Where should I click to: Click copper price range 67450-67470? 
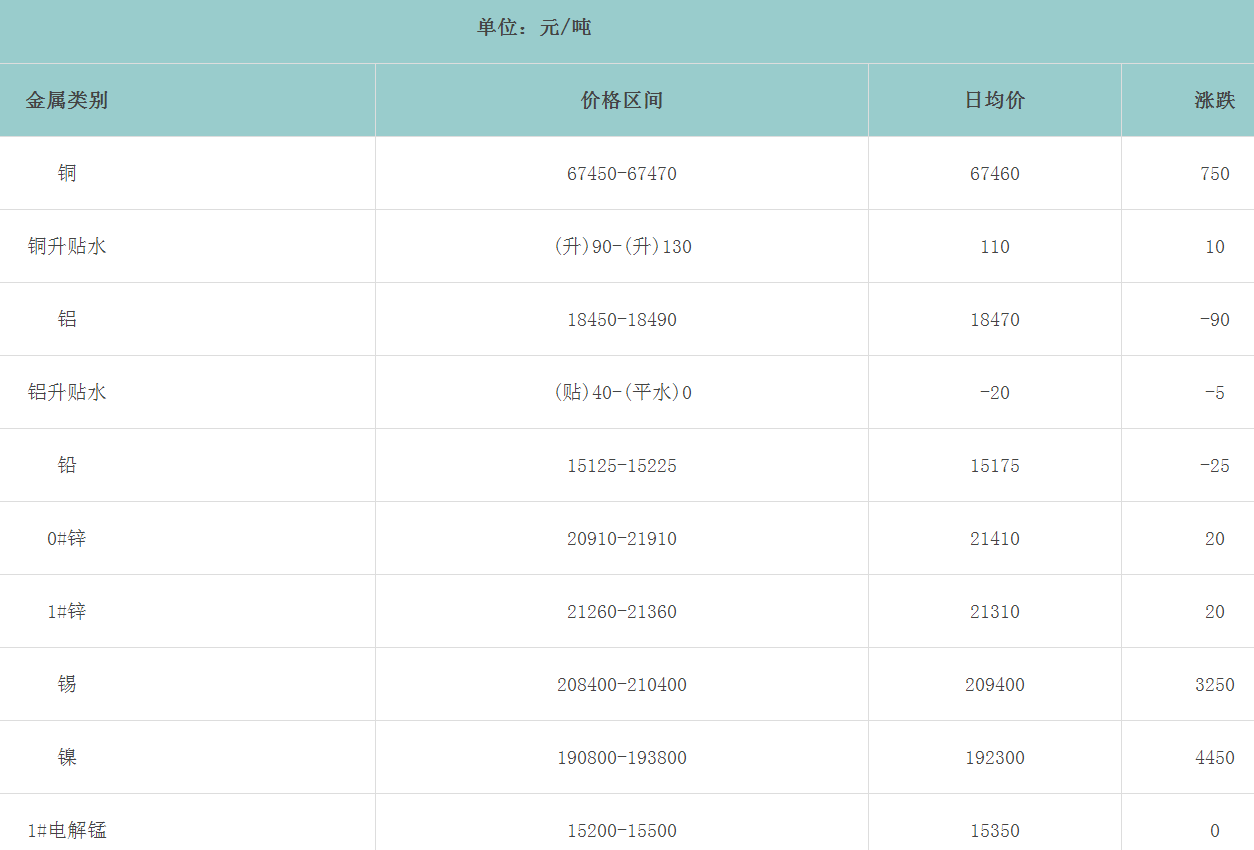click(622, 174)
